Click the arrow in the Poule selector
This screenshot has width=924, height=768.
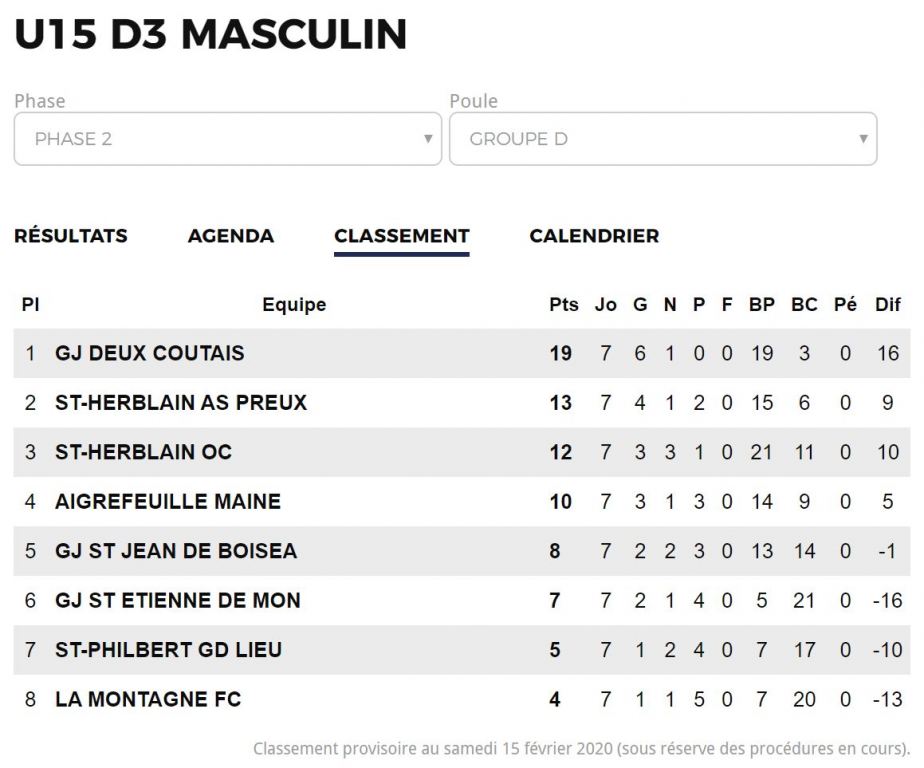pyautogui.click(x=863, y=139)
